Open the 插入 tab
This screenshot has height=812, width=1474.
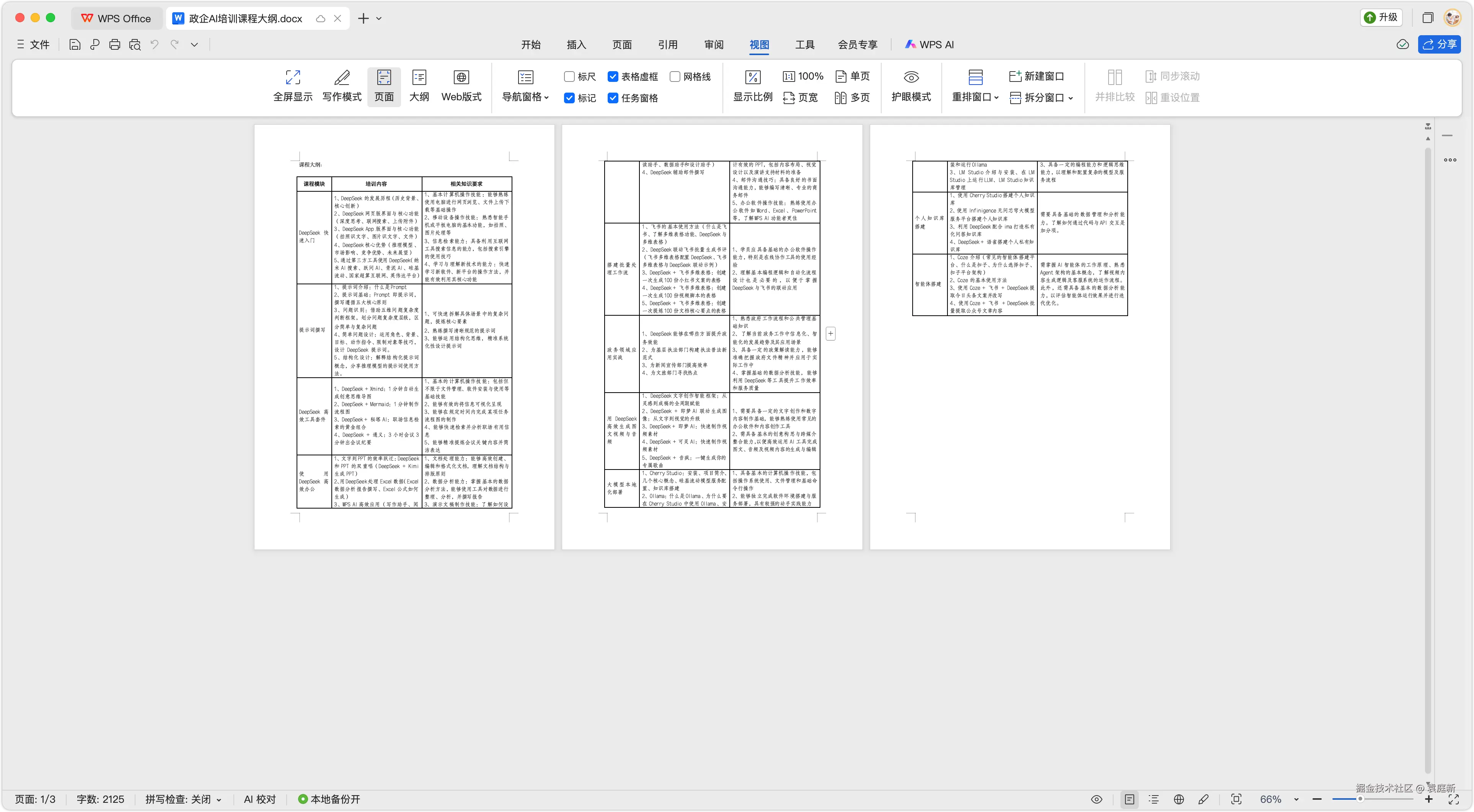tap(576, 45)
